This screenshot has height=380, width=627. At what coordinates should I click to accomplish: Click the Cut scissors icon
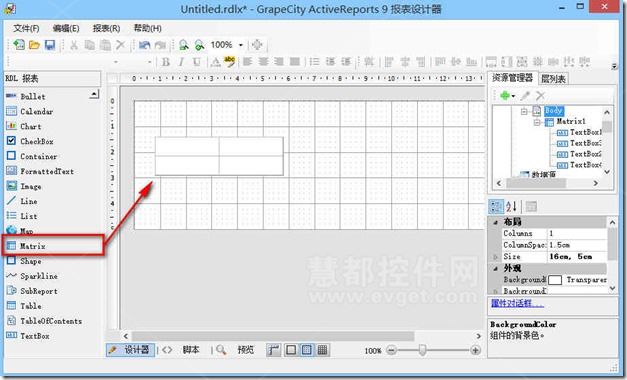tap(74, 45)
